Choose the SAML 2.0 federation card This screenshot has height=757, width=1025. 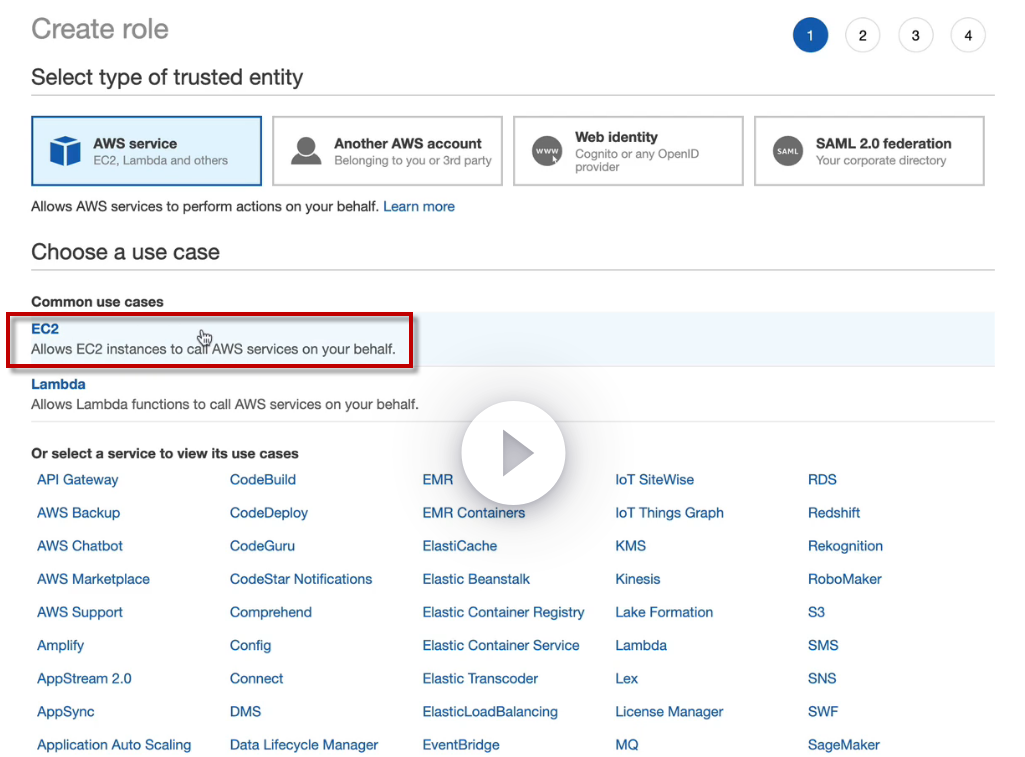(869, 151)
